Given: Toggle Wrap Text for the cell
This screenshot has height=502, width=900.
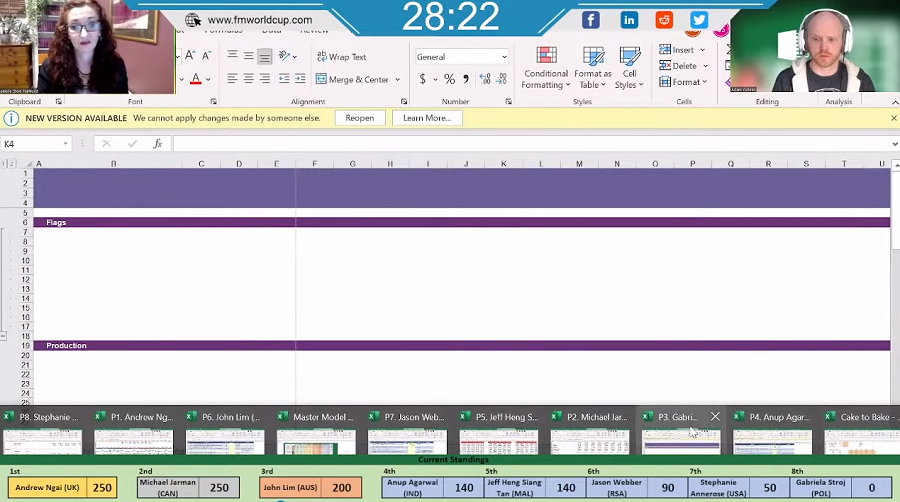Looking at the screenshot, I should (x=341, y=57).
